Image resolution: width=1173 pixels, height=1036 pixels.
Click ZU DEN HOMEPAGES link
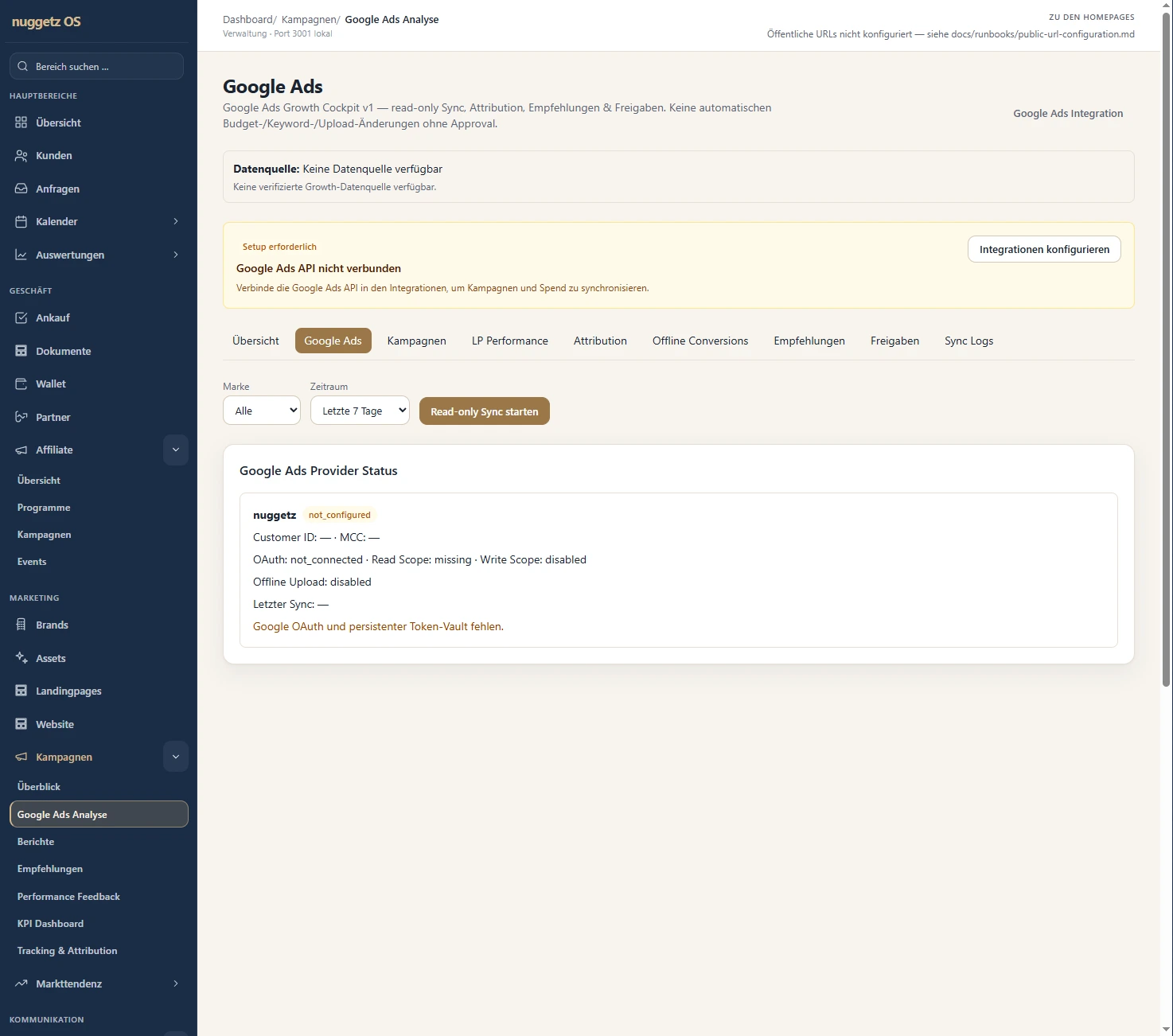point(1092,17)
